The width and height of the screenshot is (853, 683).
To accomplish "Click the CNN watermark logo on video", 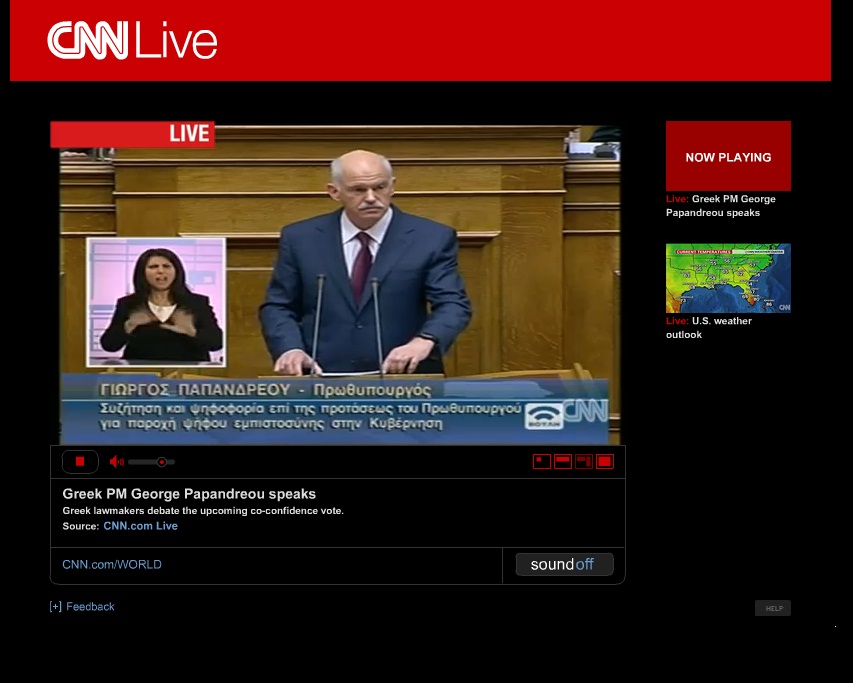I will 584,410.
